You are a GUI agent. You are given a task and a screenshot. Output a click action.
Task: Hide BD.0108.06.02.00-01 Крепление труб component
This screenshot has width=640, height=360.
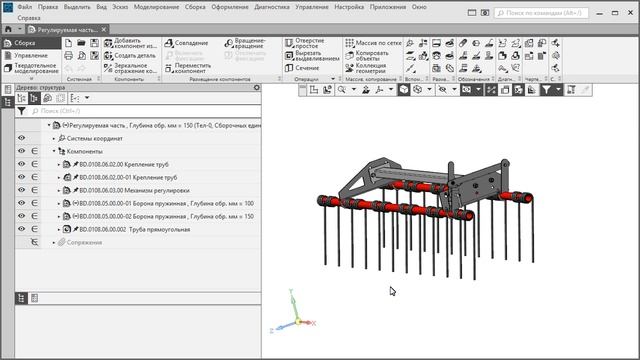22,178
